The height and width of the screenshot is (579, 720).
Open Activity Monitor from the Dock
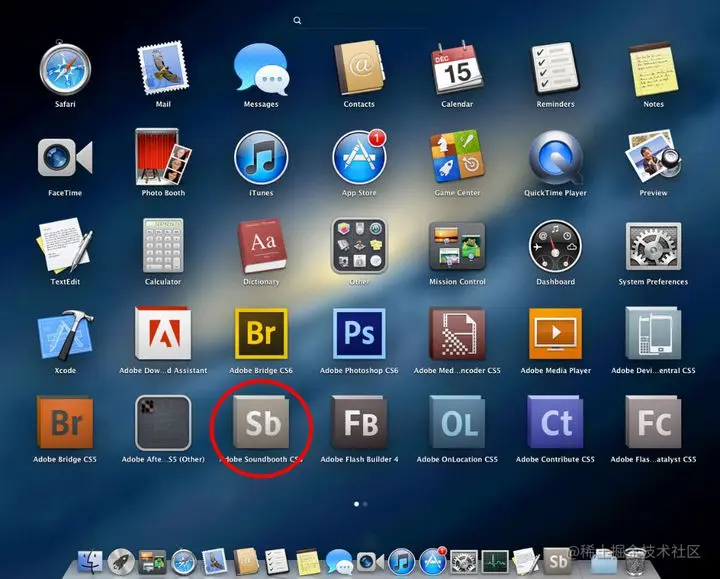pos(495,562)
